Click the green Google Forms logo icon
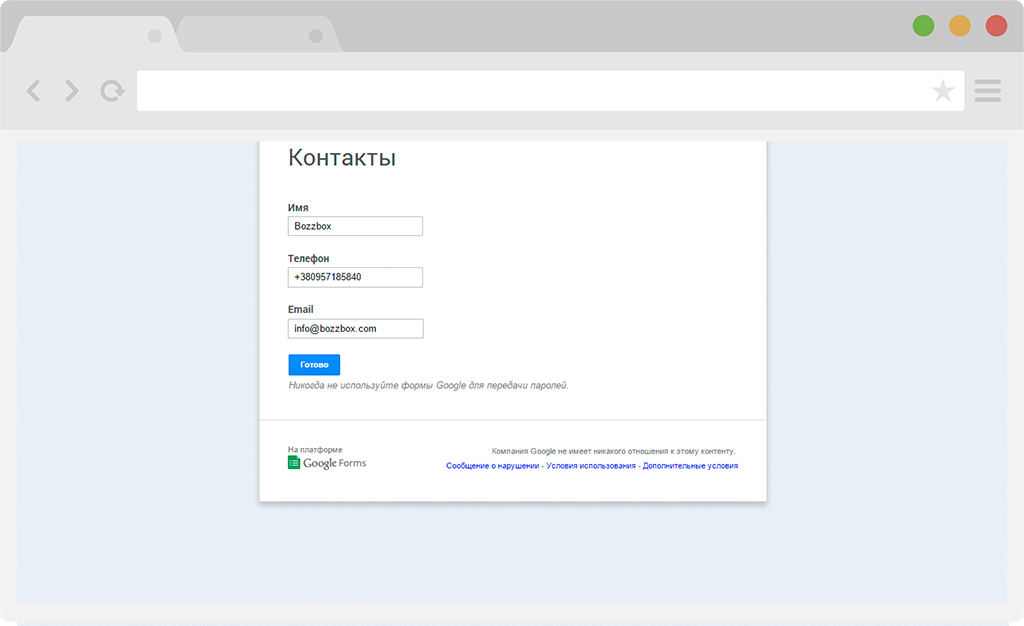This screenshot has width=1024, height=626. (294, 462)
